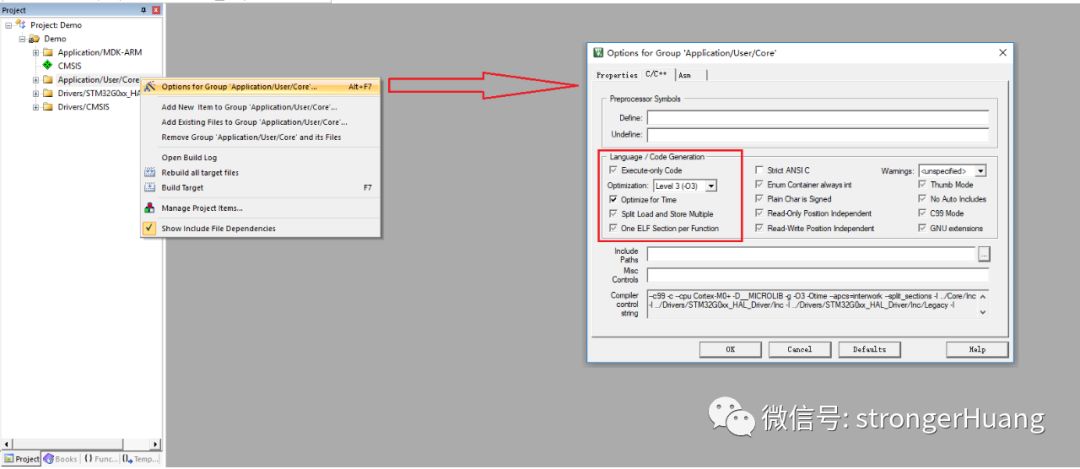Toggle Read-Only Position Independent checkbox
Screen dimensions: 1080x469
pyautogui.click(x=759, y=213)
